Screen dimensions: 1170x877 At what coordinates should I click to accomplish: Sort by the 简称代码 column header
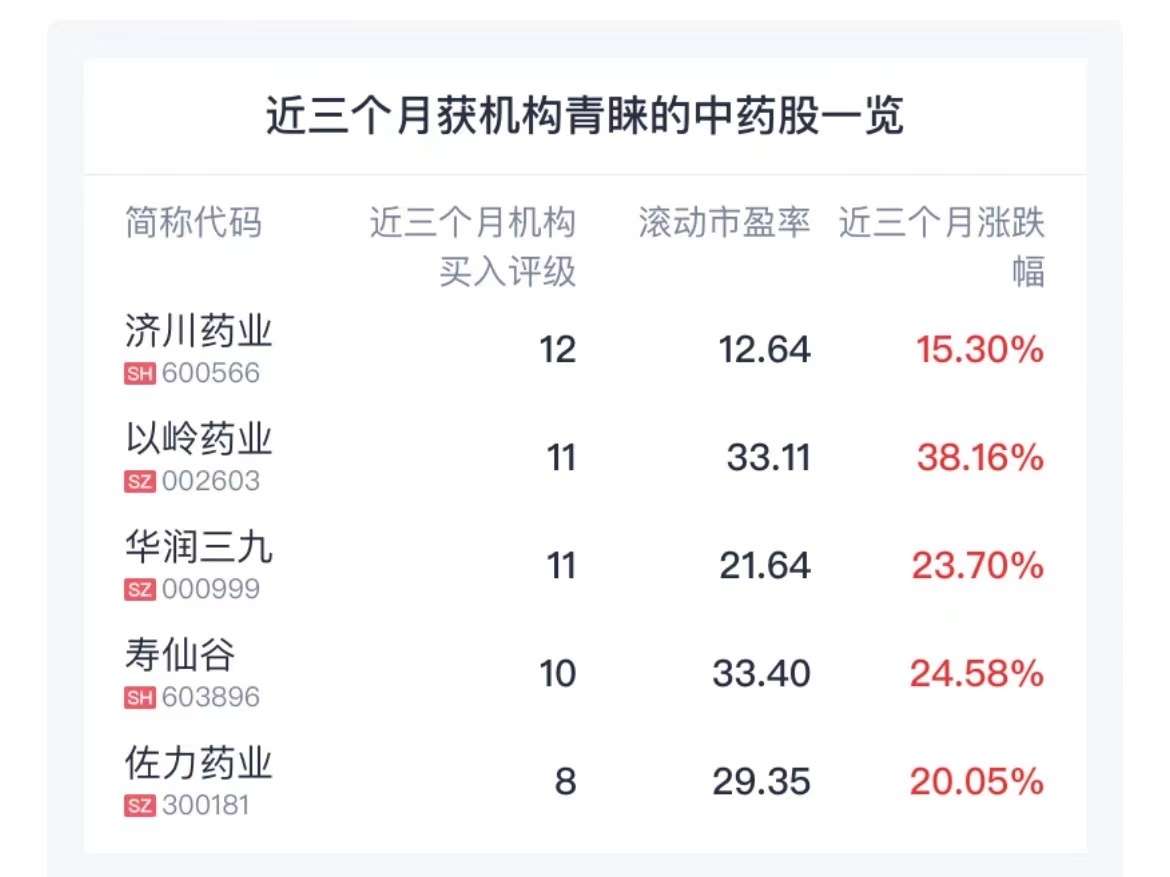click(x=193, y=222)
